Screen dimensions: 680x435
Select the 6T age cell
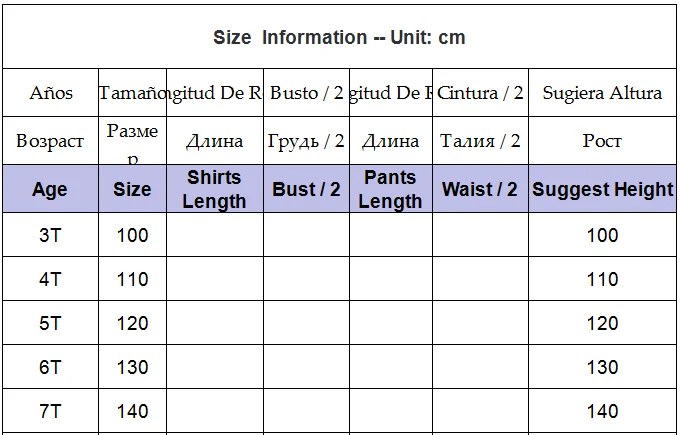50,367
